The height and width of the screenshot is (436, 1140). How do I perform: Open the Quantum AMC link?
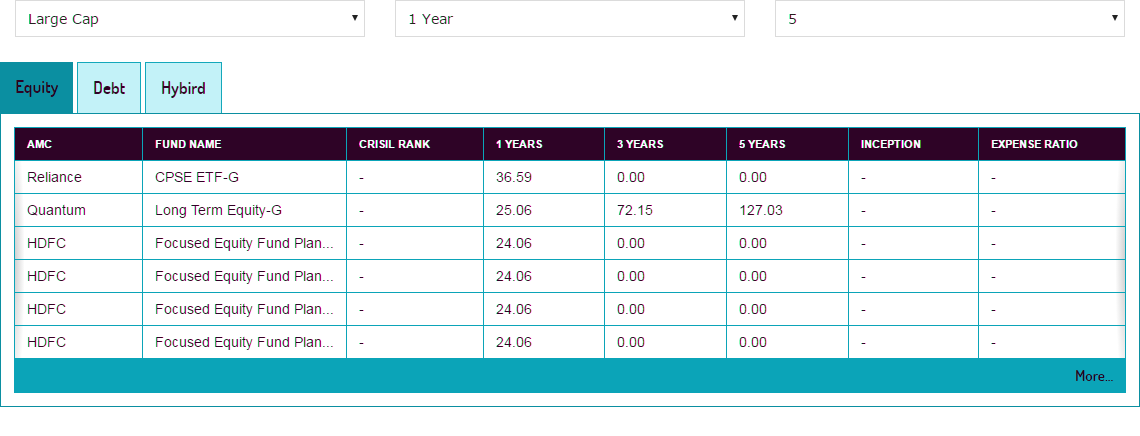(x=57, y=210)
